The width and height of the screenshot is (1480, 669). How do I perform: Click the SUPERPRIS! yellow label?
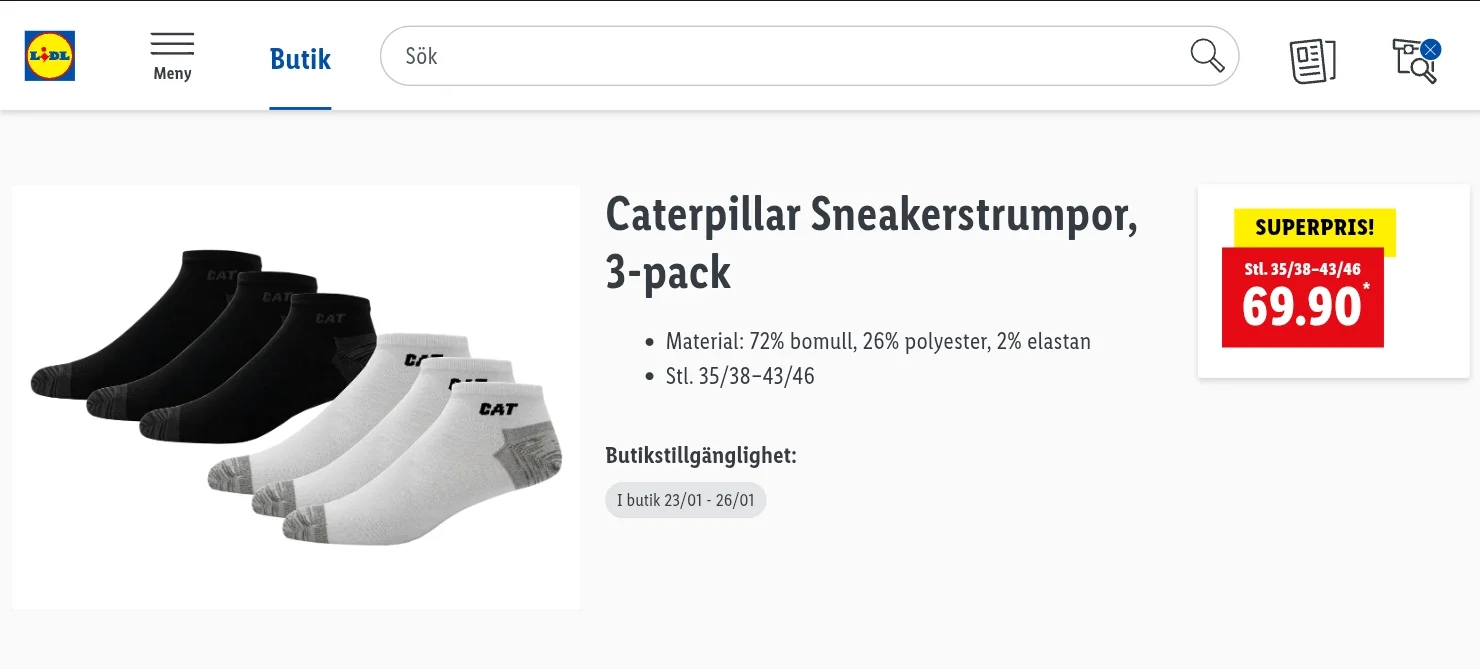pyautogui.click(x=1314, y=228)
